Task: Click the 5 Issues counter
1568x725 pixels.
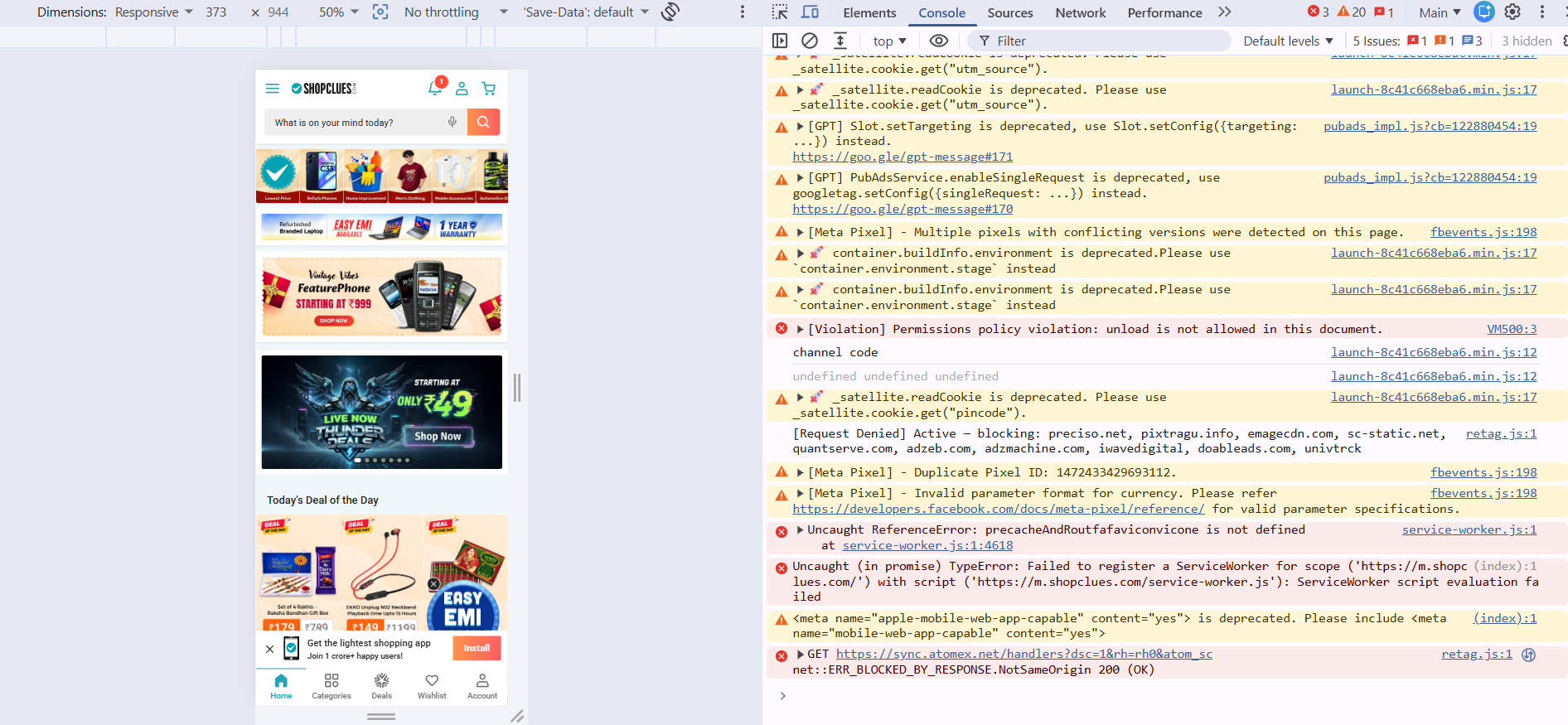Action: [x=1417, y=41]
